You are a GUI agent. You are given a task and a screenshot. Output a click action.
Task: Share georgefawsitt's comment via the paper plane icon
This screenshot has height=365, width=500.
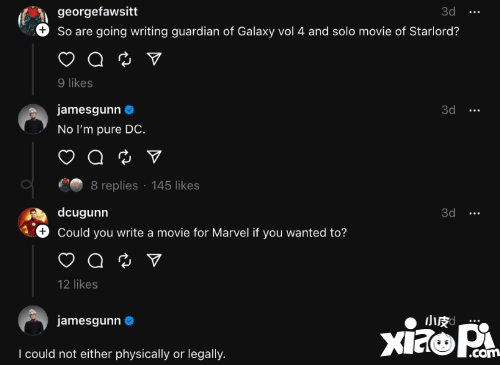(154, 59)
